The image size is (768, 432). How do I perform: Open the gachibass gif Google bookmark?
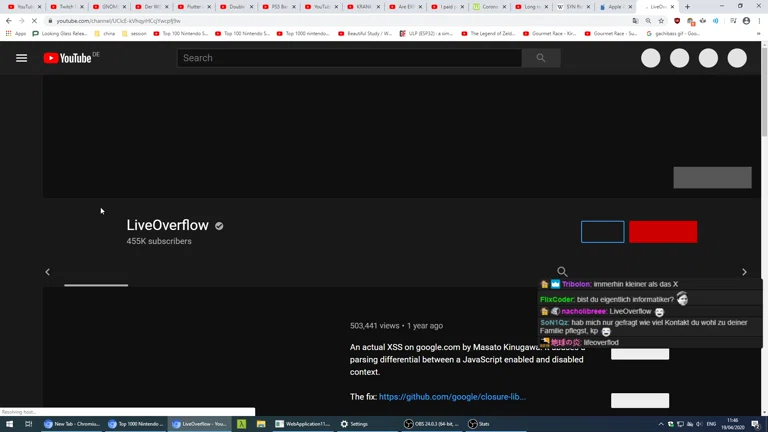(x=673, y=33)
